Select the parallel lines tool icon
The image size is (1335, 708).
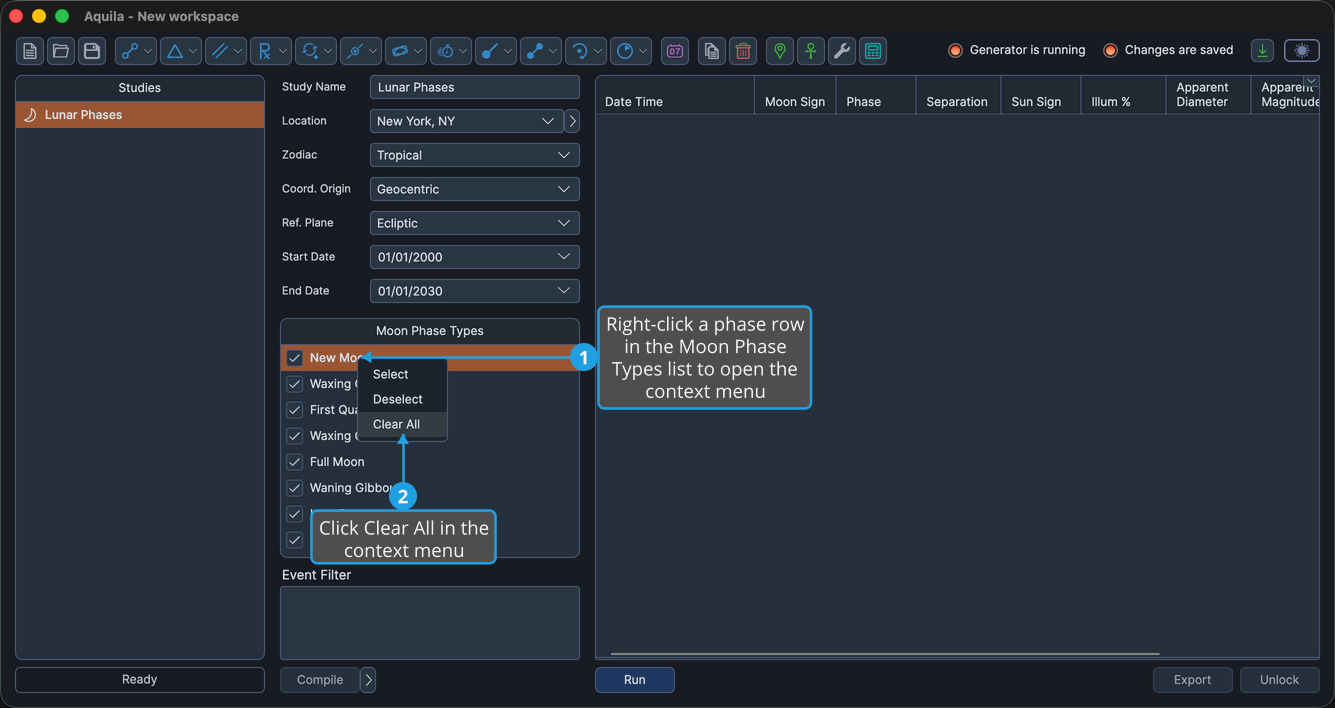click(220, 51)
